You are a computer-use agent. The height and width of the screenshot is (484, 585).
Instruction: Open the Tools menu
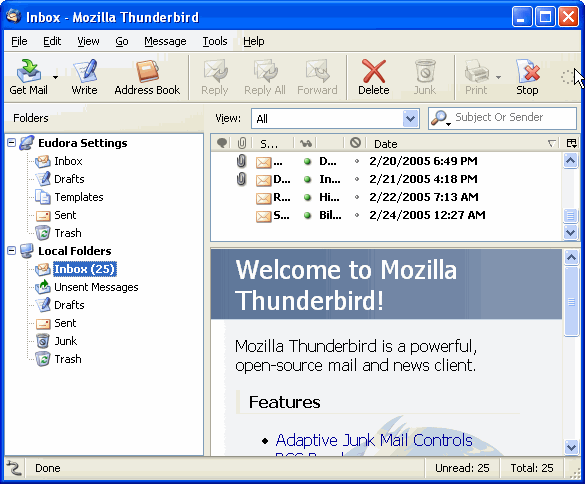[x=215, y=41]
